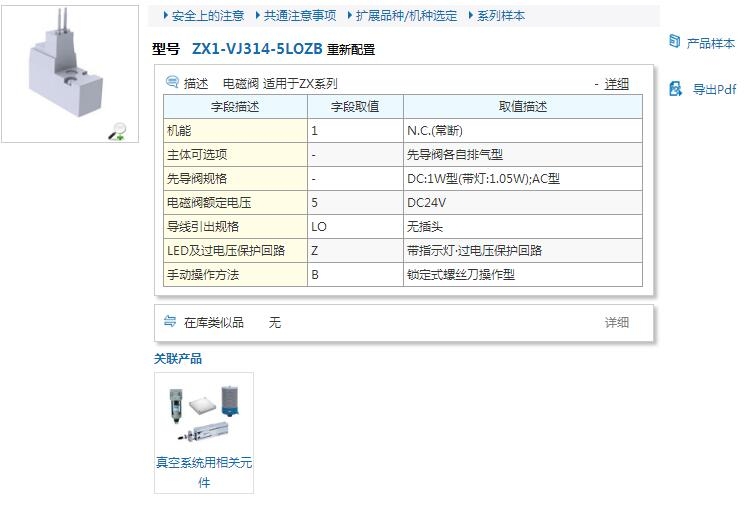Click the arrow before 系列样本

point(471,16)
